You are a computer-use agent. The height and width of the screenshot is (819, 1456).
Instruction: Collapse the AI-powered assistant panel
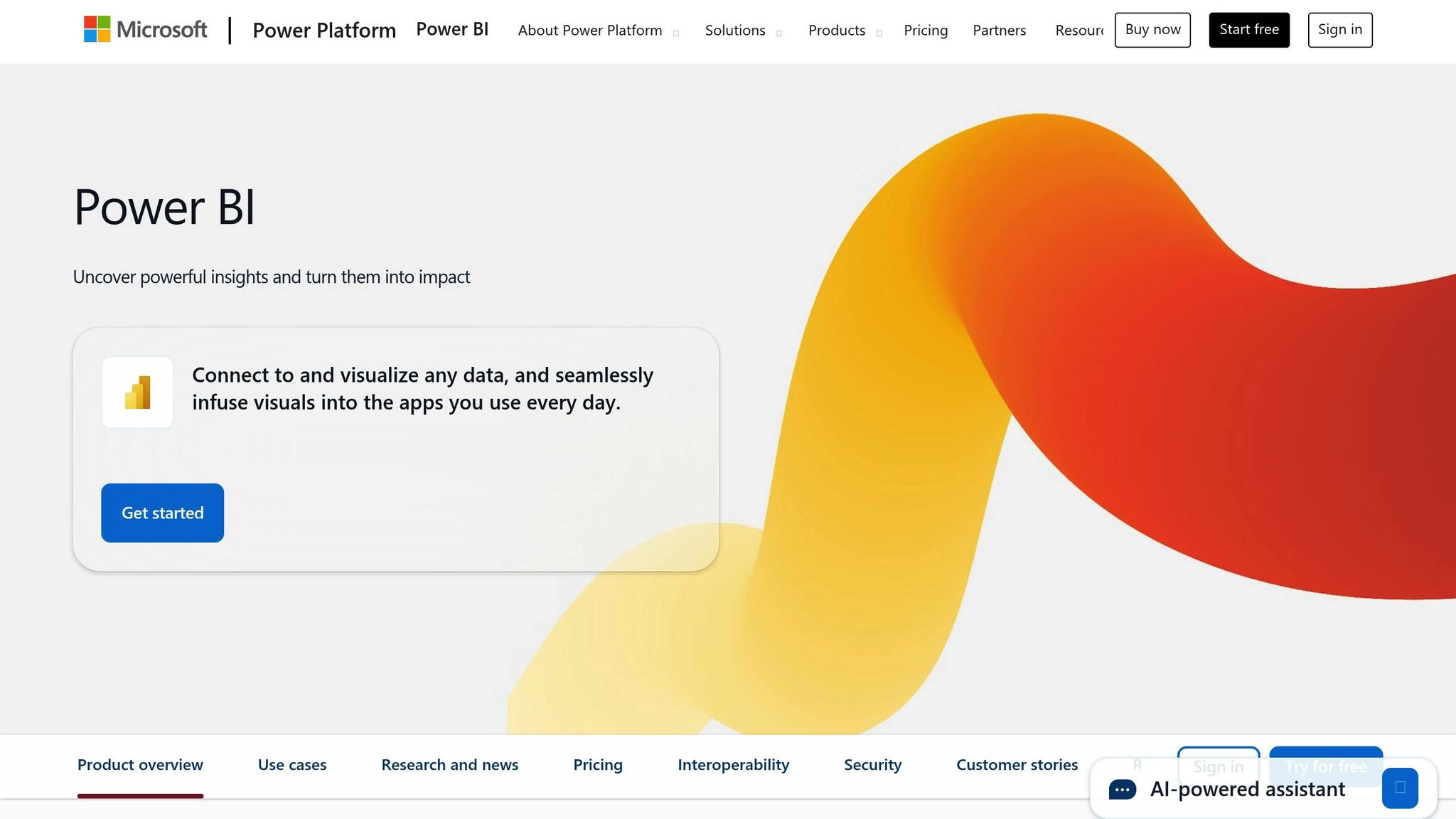tap(1399, 787)
